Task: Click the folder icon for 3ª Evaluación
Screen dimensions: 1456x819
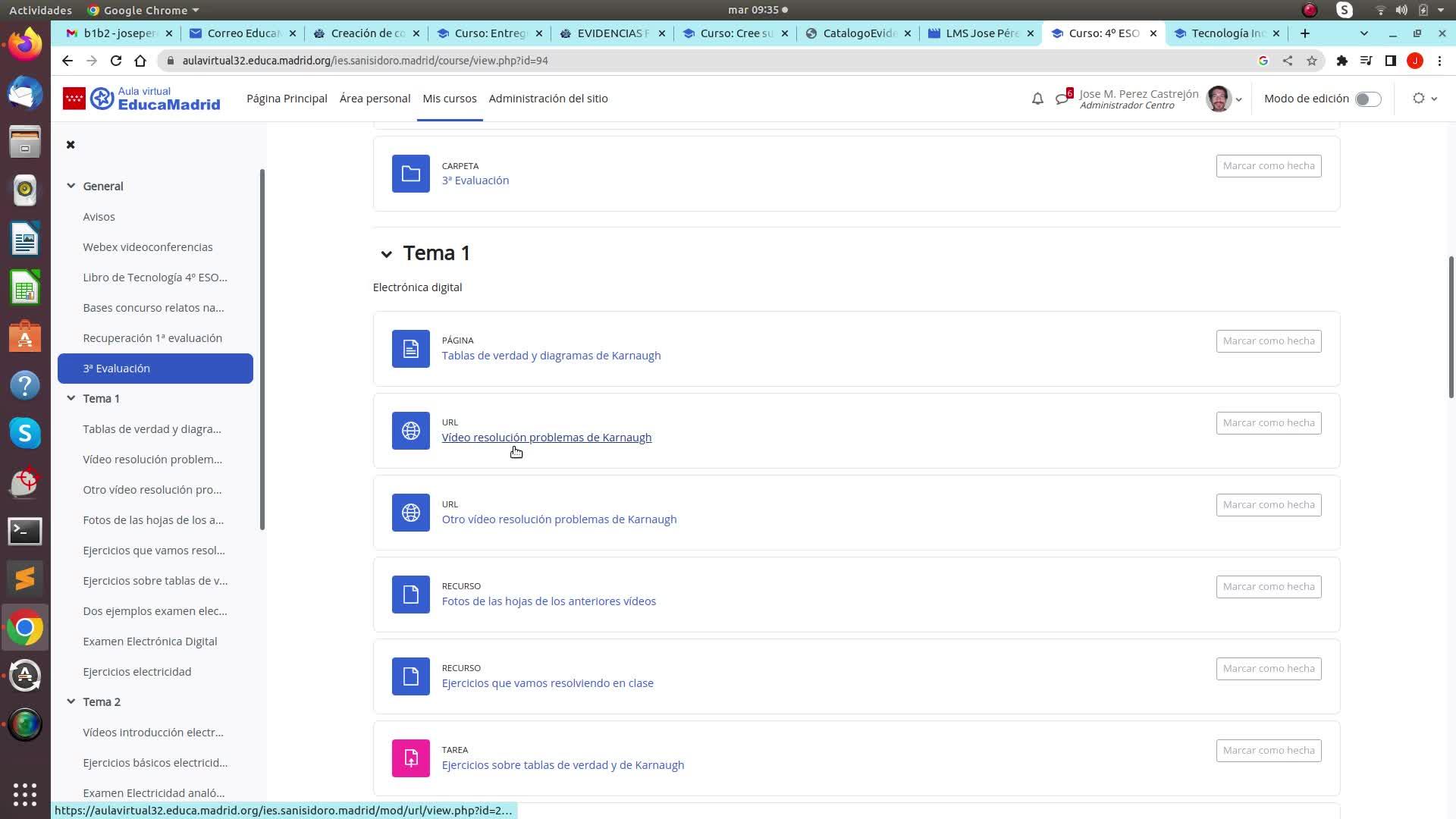Action: (410, 174)
